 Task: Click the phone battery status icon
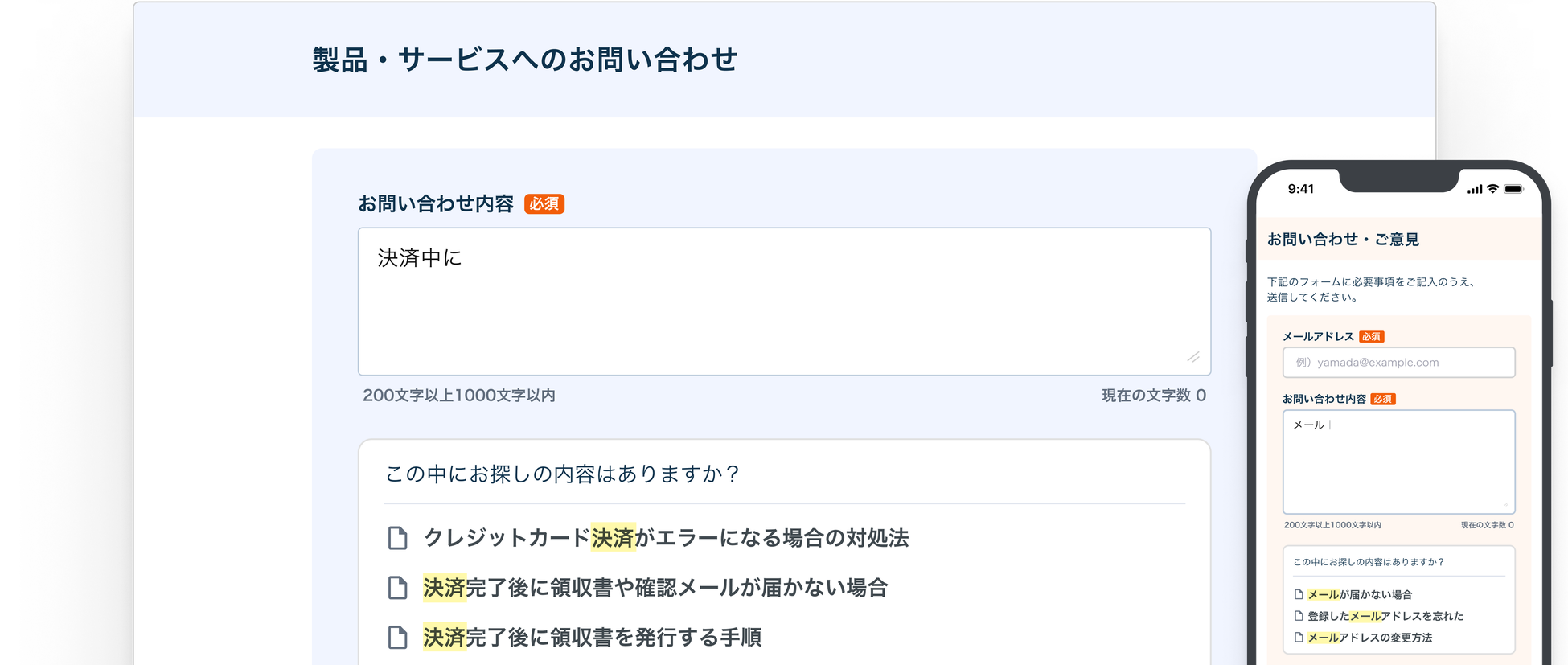(1513, 189)
